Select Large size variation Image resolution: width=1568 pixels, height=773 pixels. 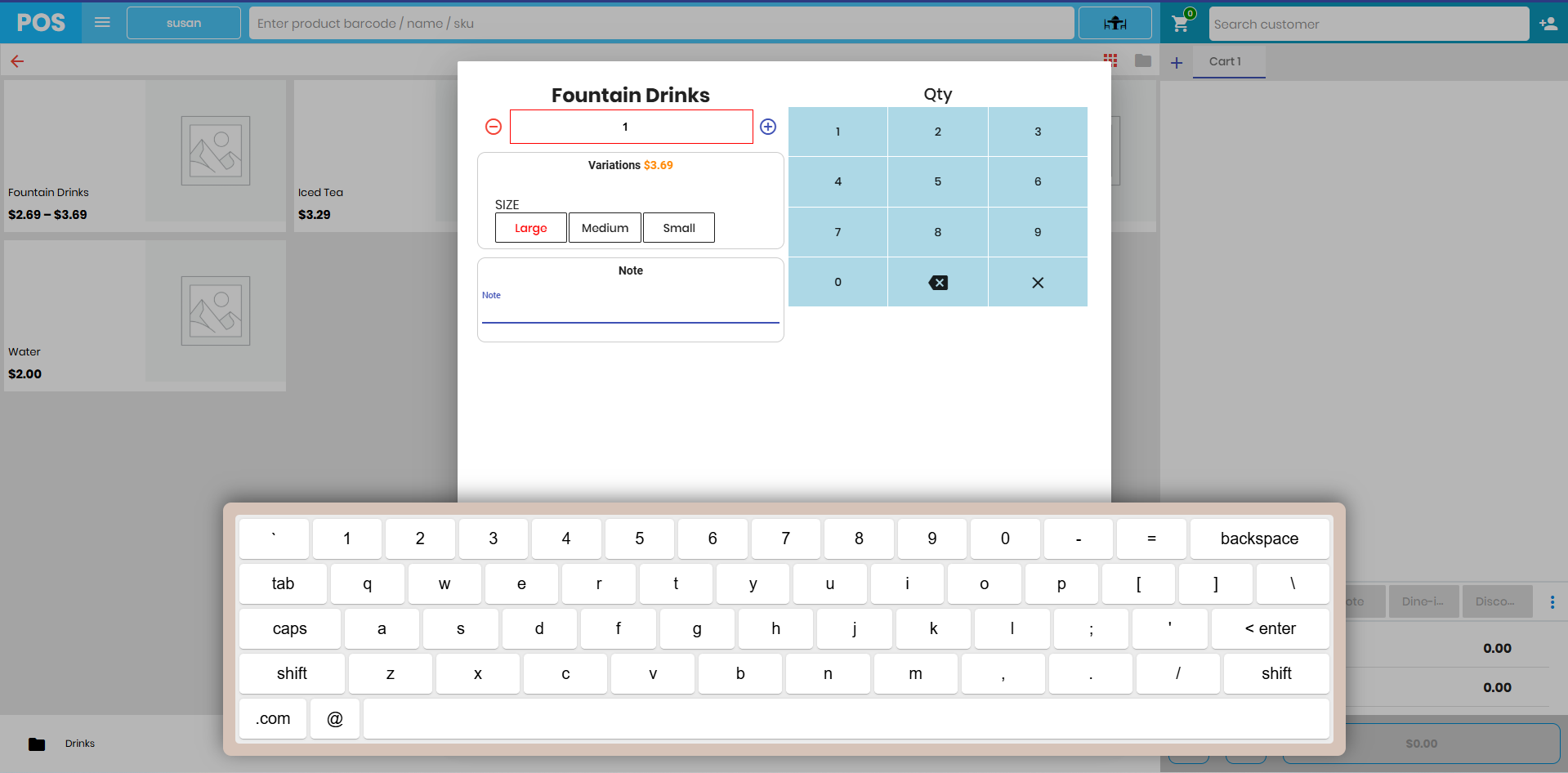click(x=531, y=228)
